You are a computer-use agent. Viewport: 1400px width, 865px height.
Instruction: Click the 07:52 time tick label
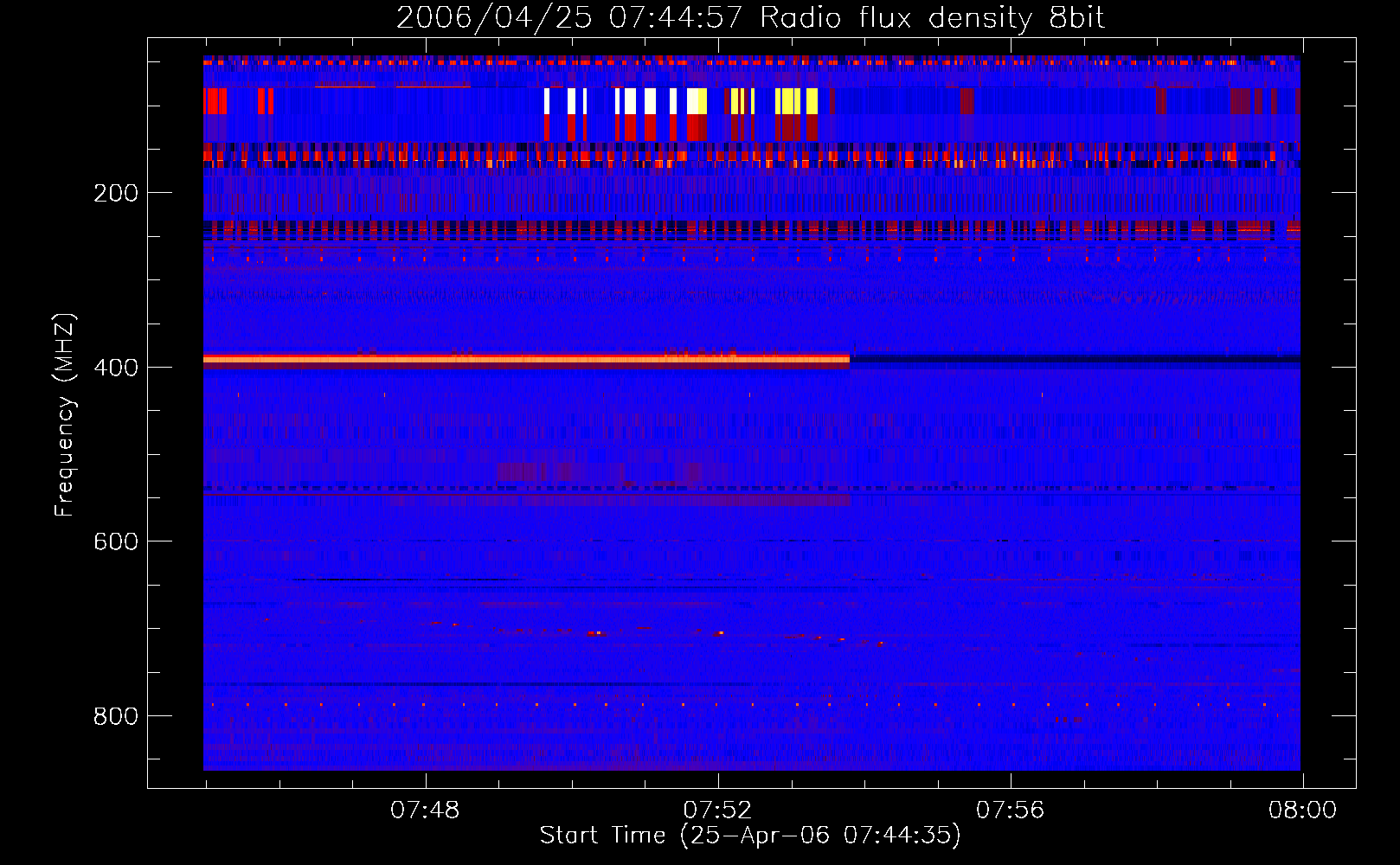tap(717, 811)
